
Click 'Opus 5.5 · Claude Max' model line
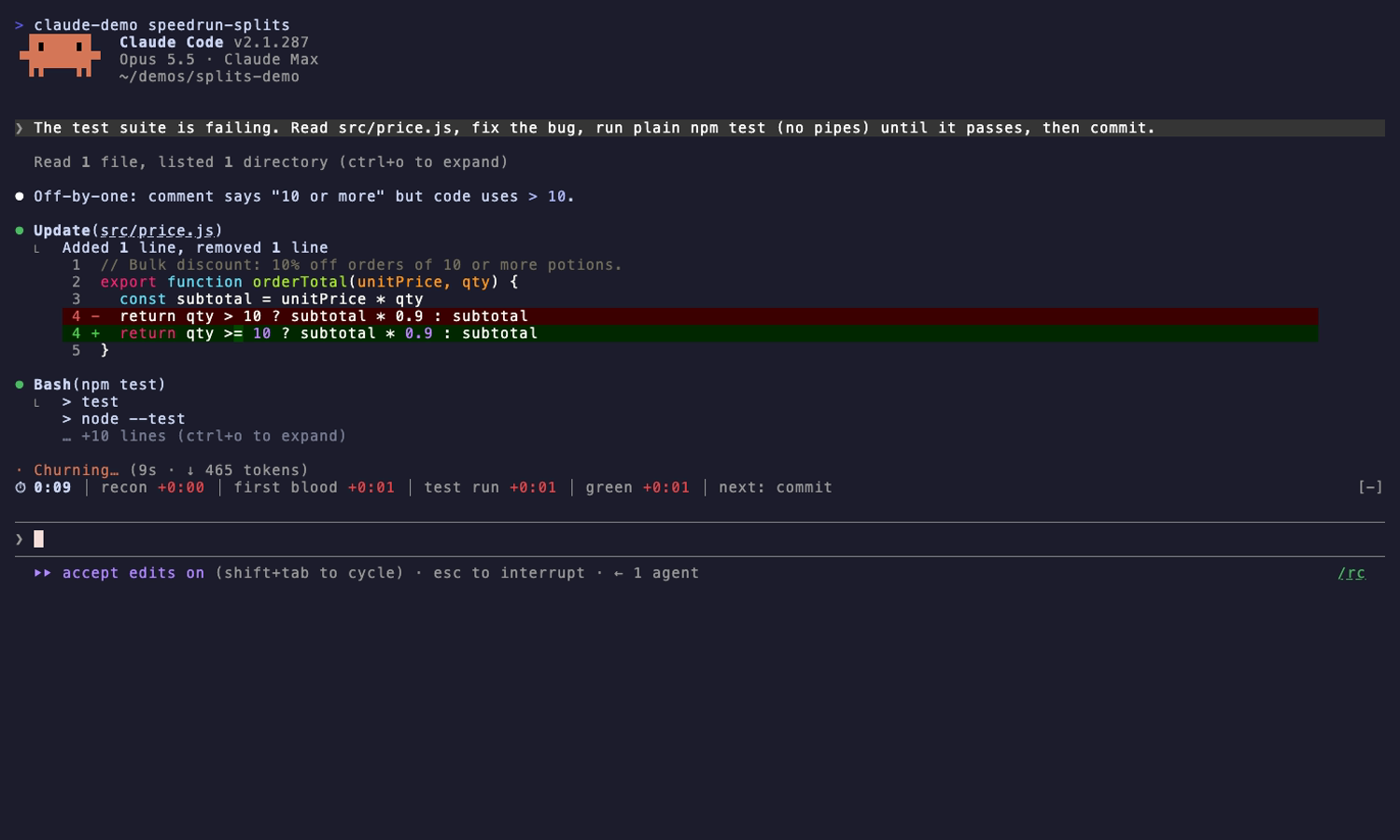click(x=218, y=60)
